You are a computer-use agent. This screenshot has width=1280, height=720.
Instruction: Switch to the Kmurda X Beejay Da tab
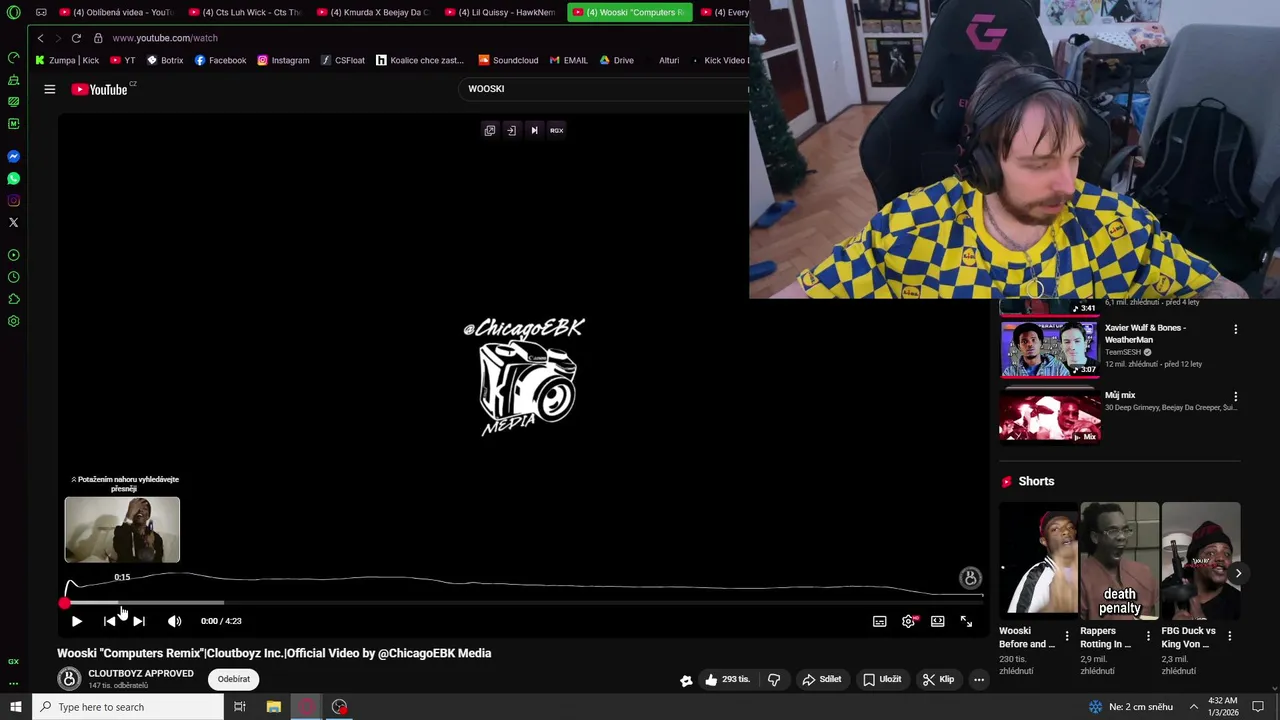click(x=373, y=12)
